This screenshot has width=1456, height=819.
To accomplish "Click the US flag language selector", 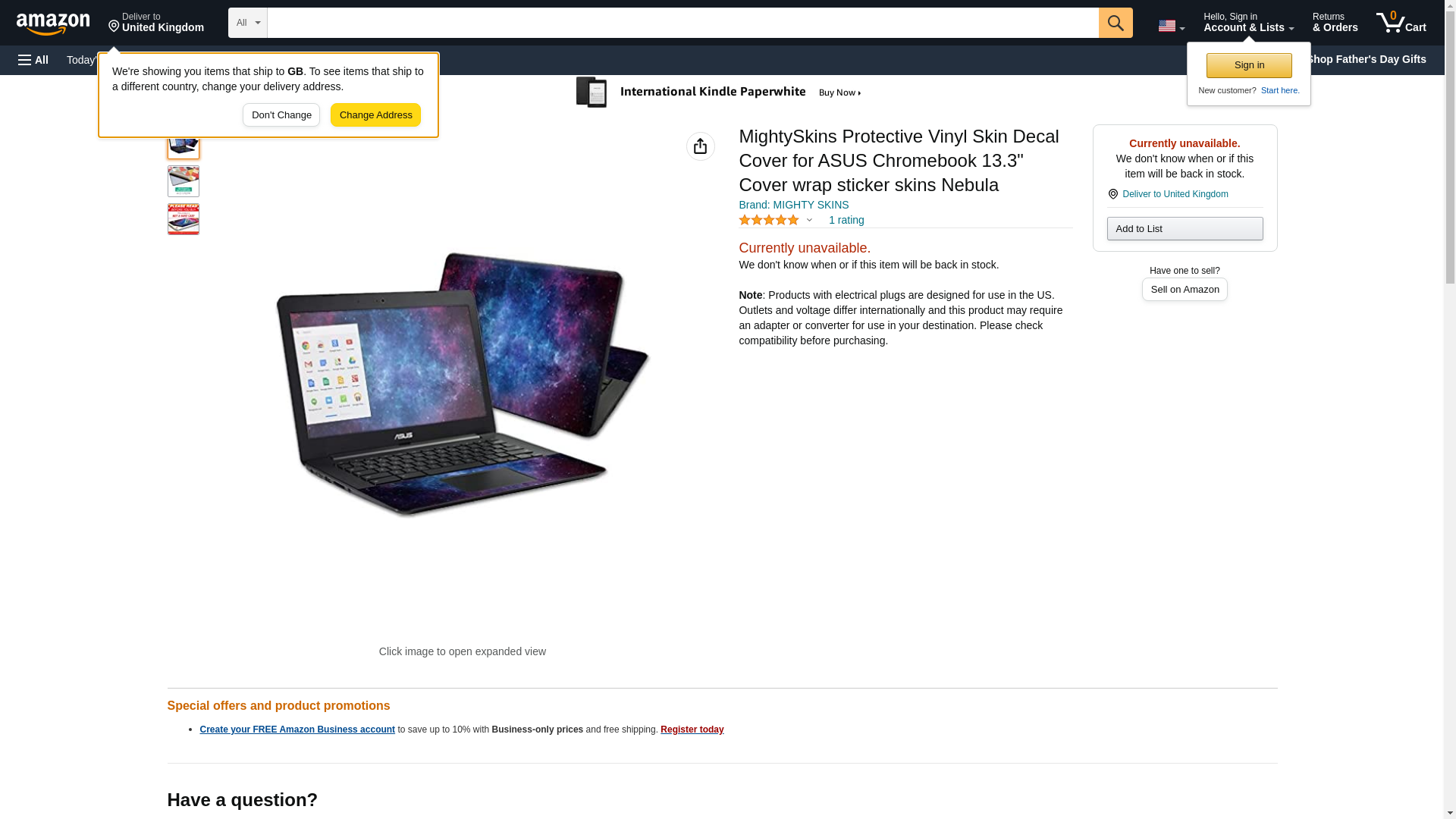I will click(x=1171, y=26).
